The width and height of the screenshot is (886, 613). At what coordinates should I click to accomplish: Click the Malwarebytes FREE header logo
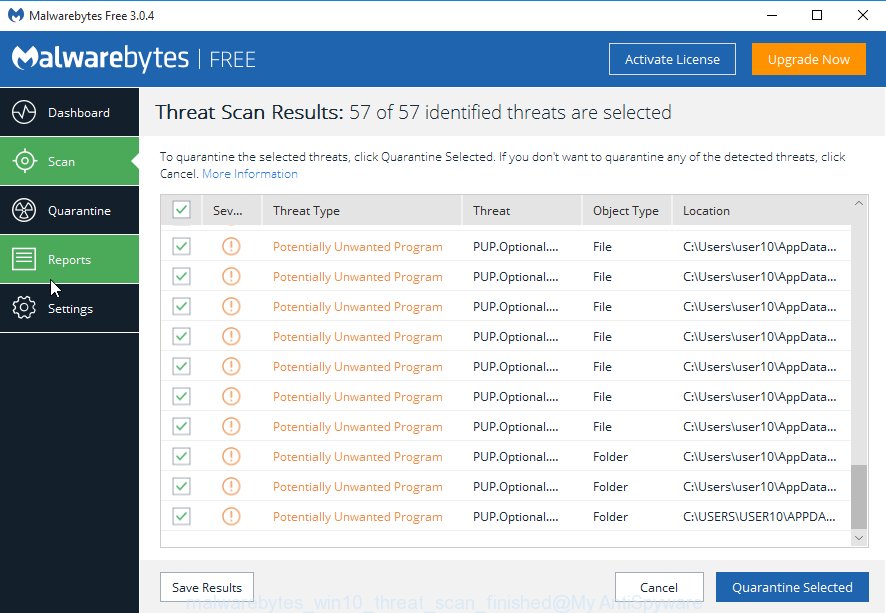point(133,59)
